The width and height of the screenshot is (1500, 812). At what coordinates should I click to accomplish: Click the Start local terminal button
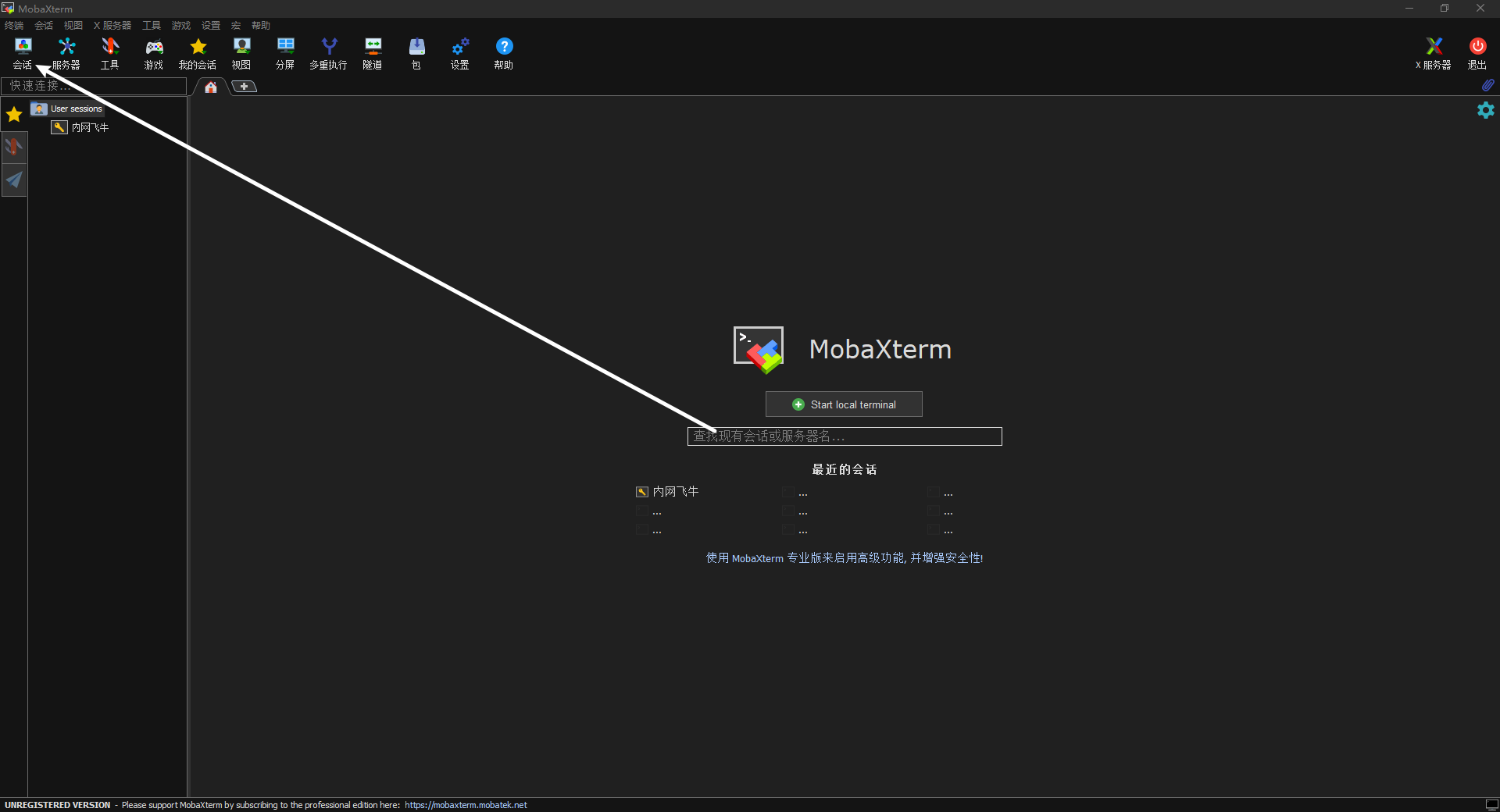tap(844, 404)
